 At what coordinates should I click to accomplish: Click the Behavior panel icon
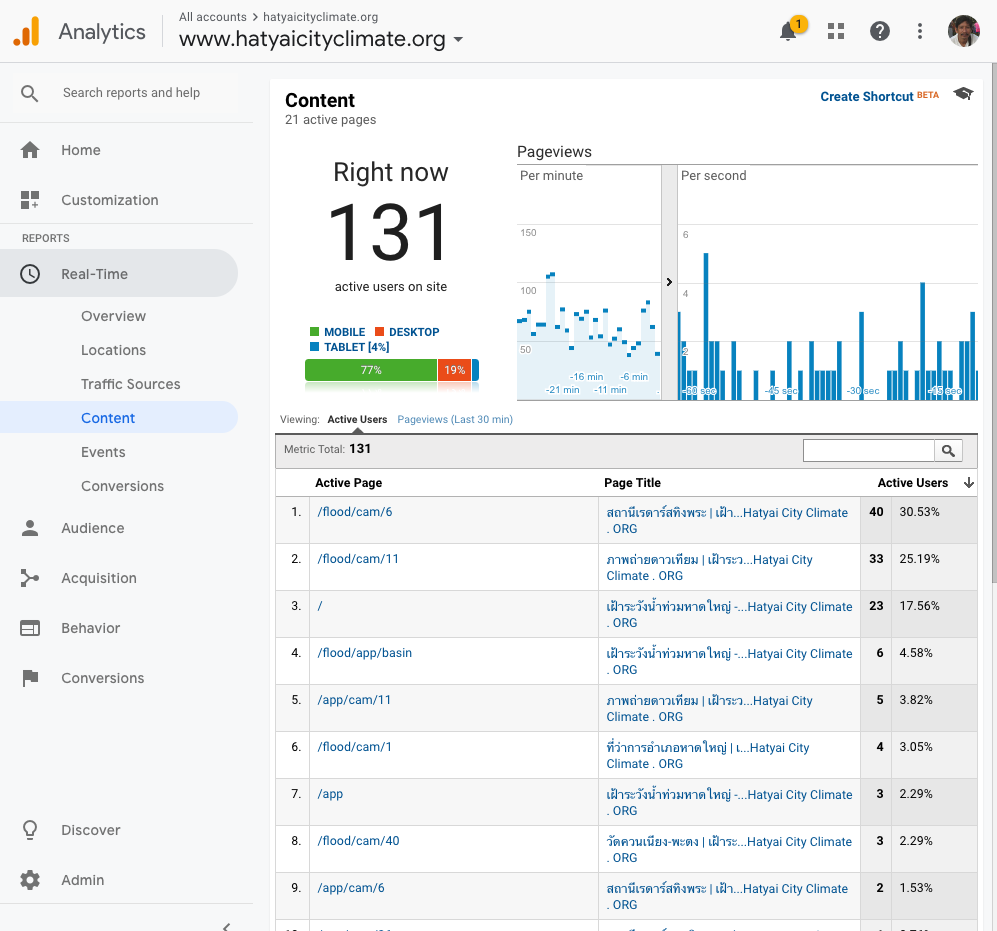click(x=30, y=628)
